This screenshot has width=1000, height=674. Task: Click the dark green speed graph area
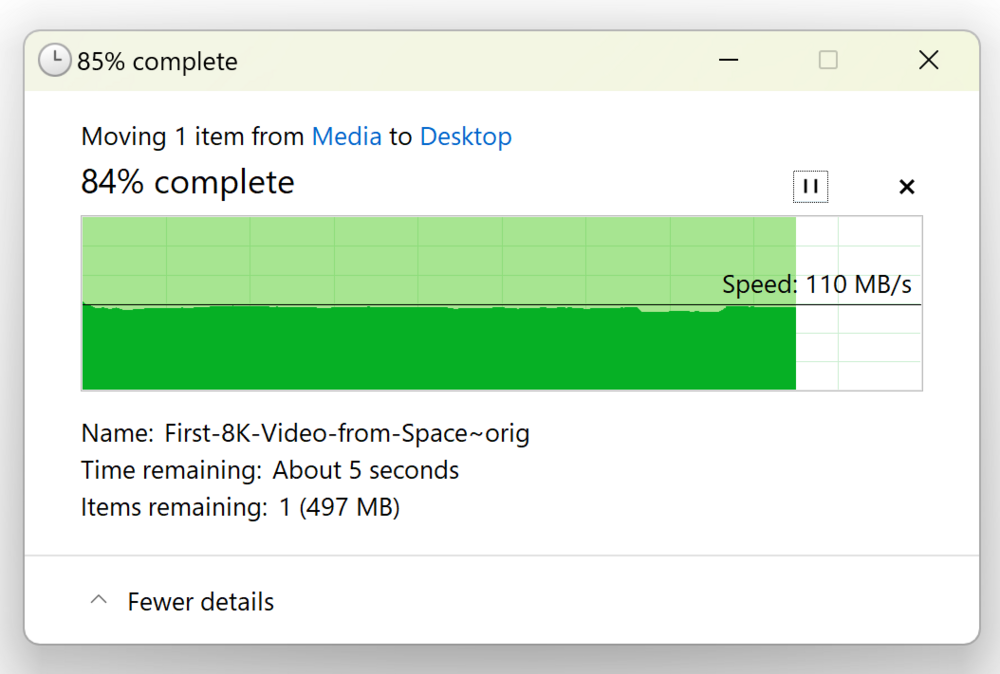click(x=439, y=349)
